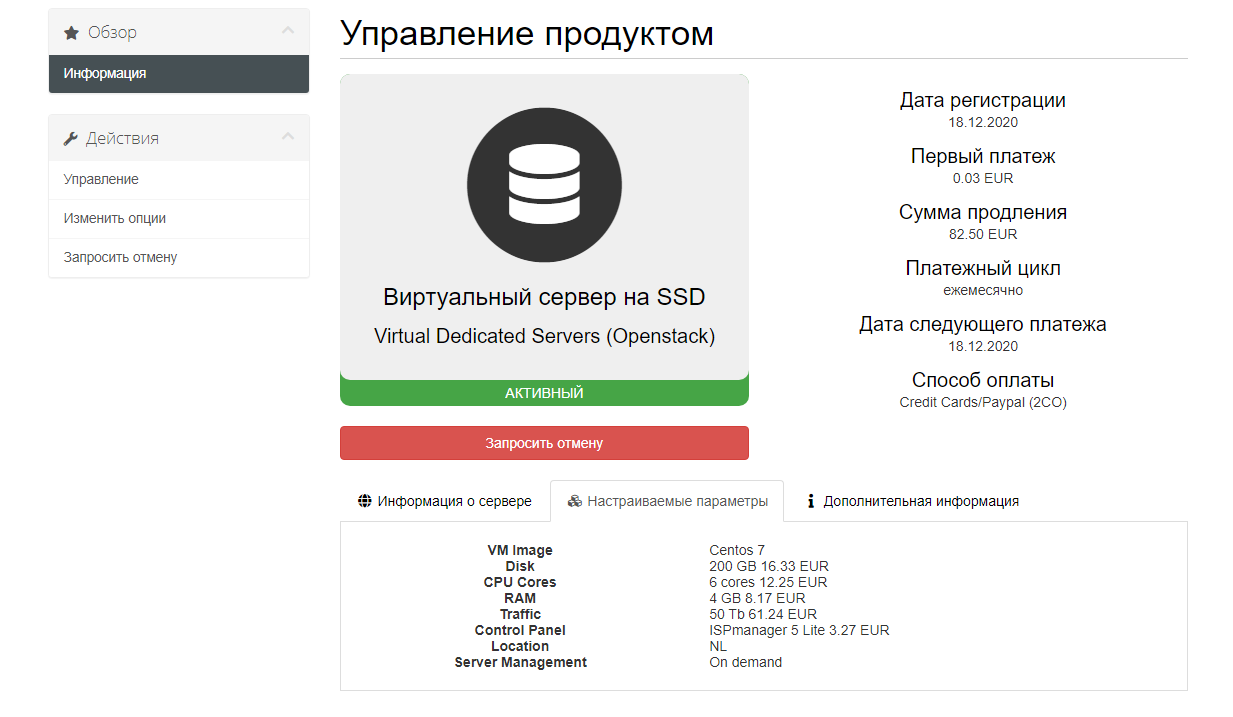Click the wrench icon beside Действия
1233x717 pixels.
(x=70, y=139)
